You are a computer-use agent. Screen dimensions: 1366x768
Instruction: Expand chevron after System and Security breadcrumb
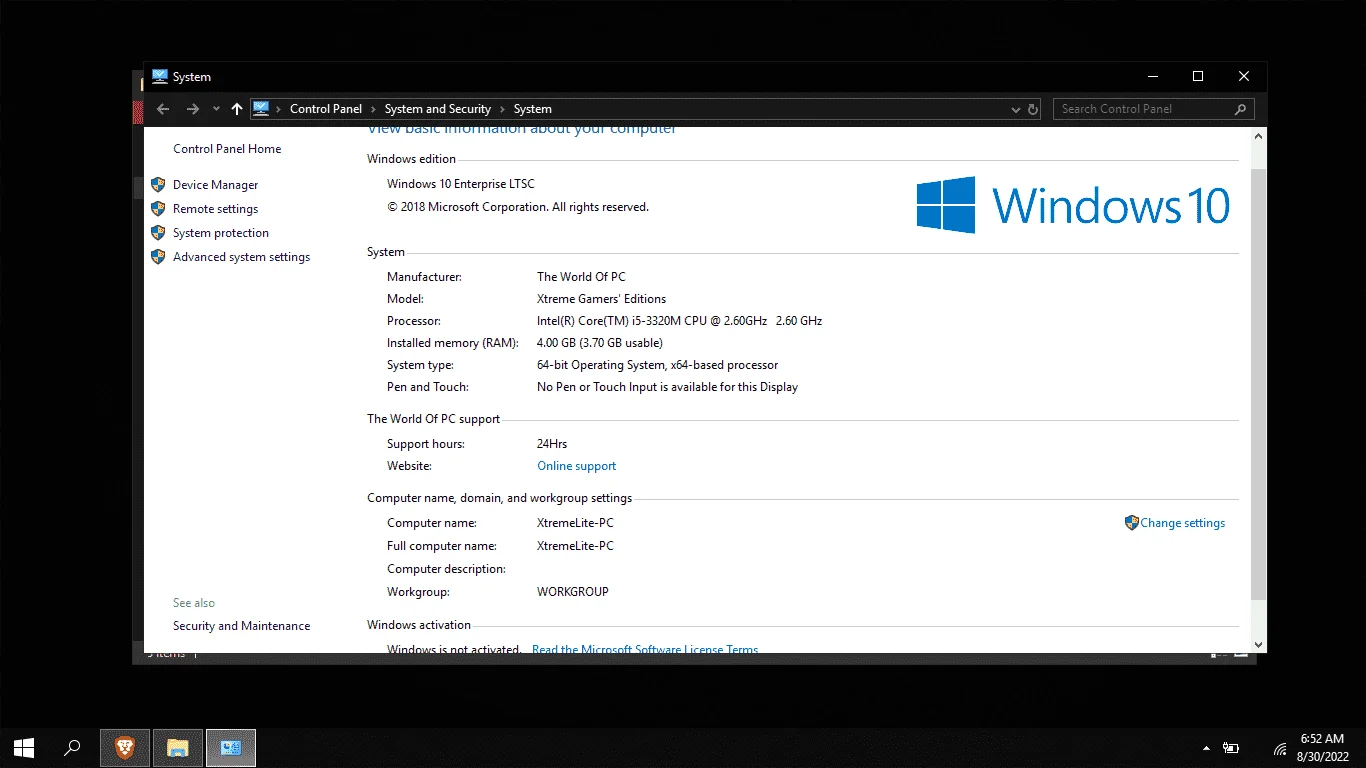(x=502, y=109)
